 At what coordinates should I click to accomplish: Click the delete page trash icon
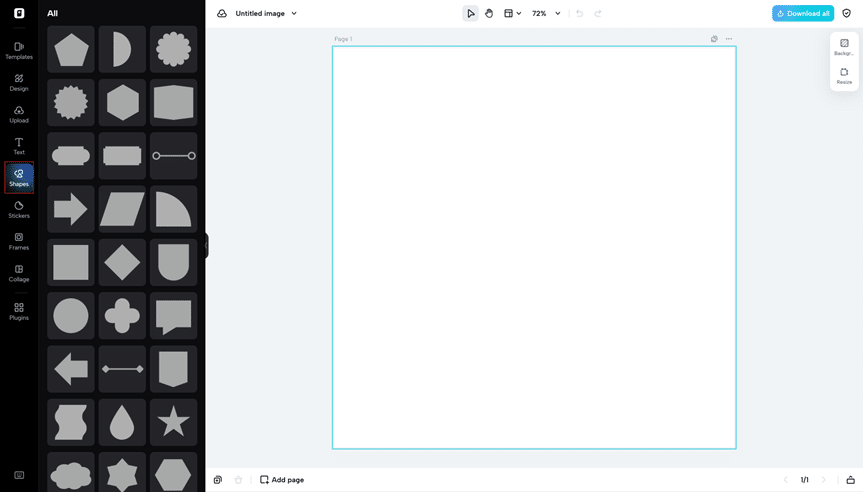click(x=238, y=480)
